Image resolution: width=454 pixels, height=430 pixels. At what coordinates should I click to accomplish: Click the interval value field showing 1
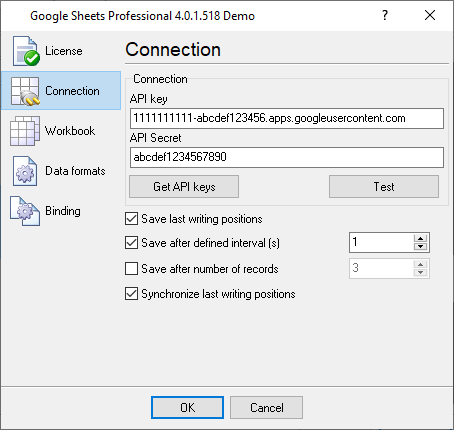click(x=381, y=243)
